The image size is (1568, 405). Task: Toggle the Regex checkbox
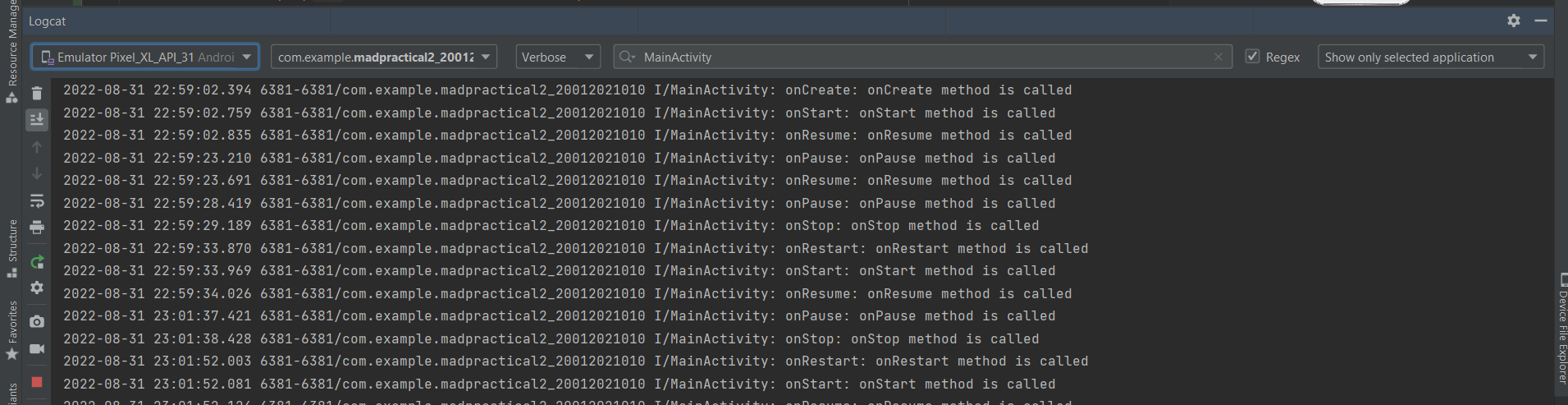1252,57
